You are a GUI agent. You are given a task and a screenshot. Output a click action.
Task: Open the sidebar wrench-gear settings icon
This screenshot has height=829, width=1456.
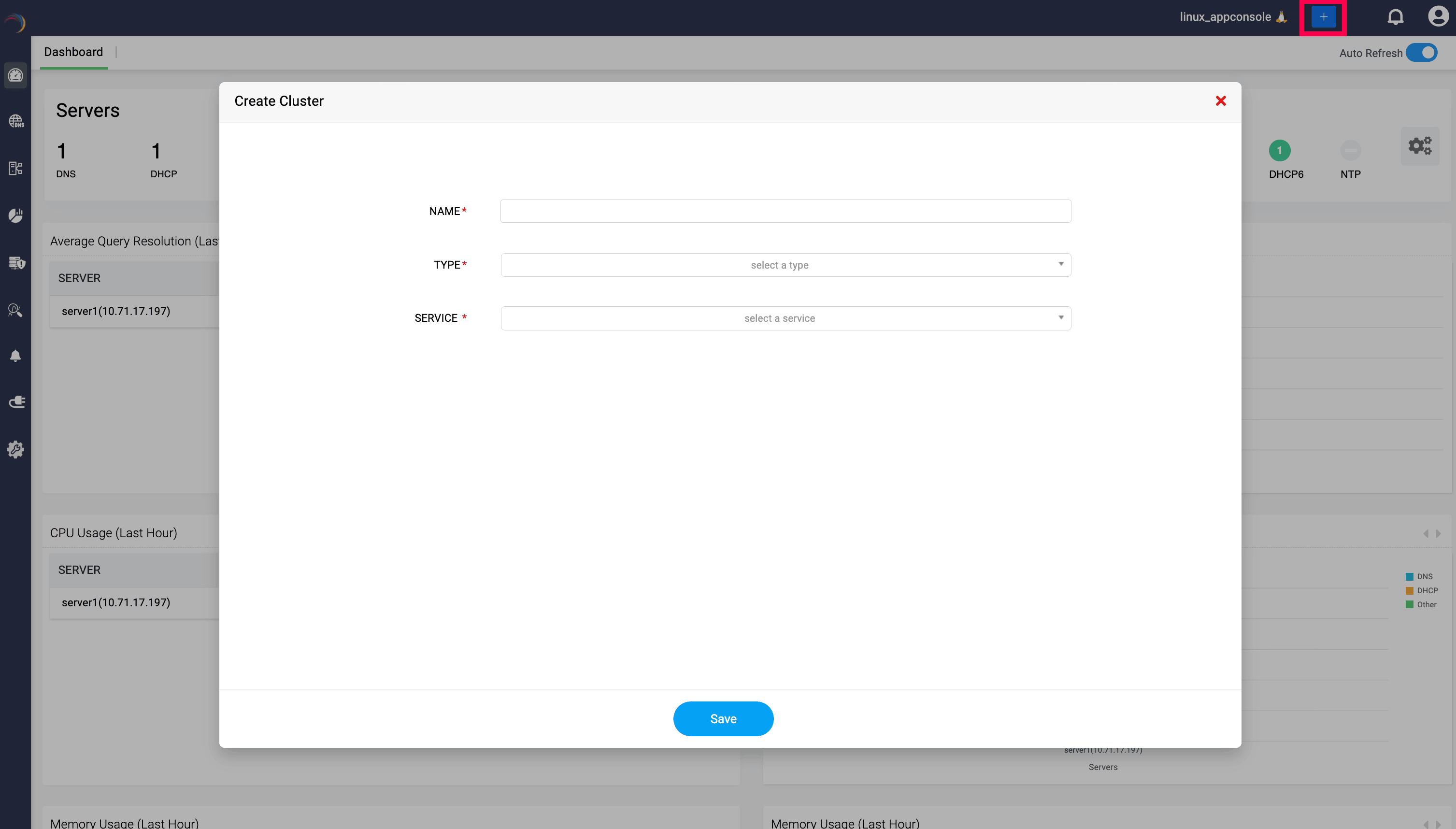[15, 450]
